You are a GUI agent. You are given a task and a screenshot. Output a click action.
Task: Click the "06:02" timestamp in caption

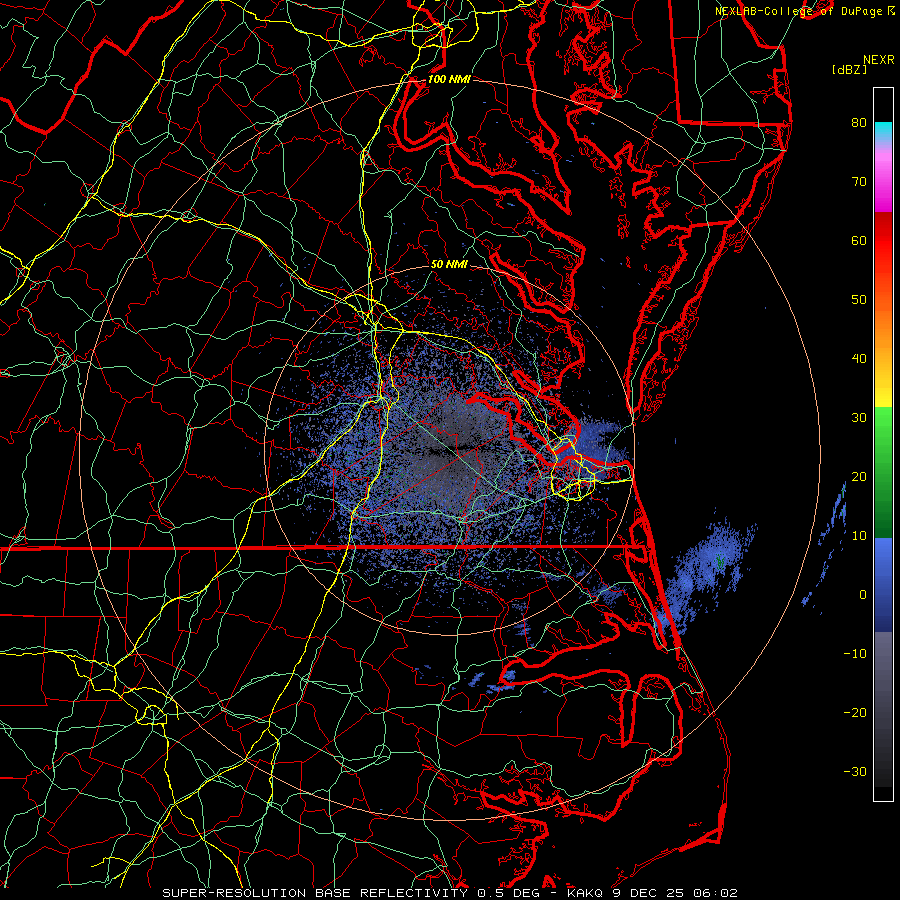tap(715, 893)
